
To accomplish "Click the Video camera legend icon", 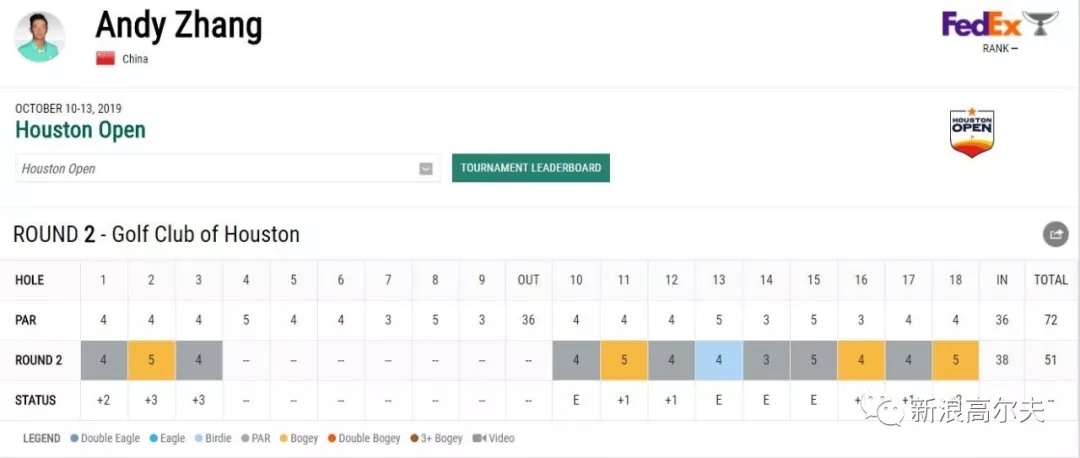I will 479,438.
